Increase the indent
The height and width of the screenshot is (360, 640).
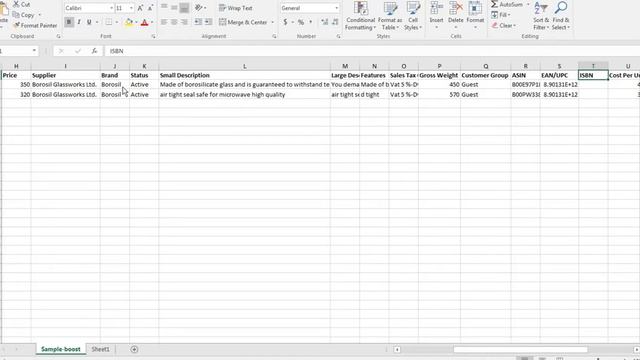click(208, 22)
